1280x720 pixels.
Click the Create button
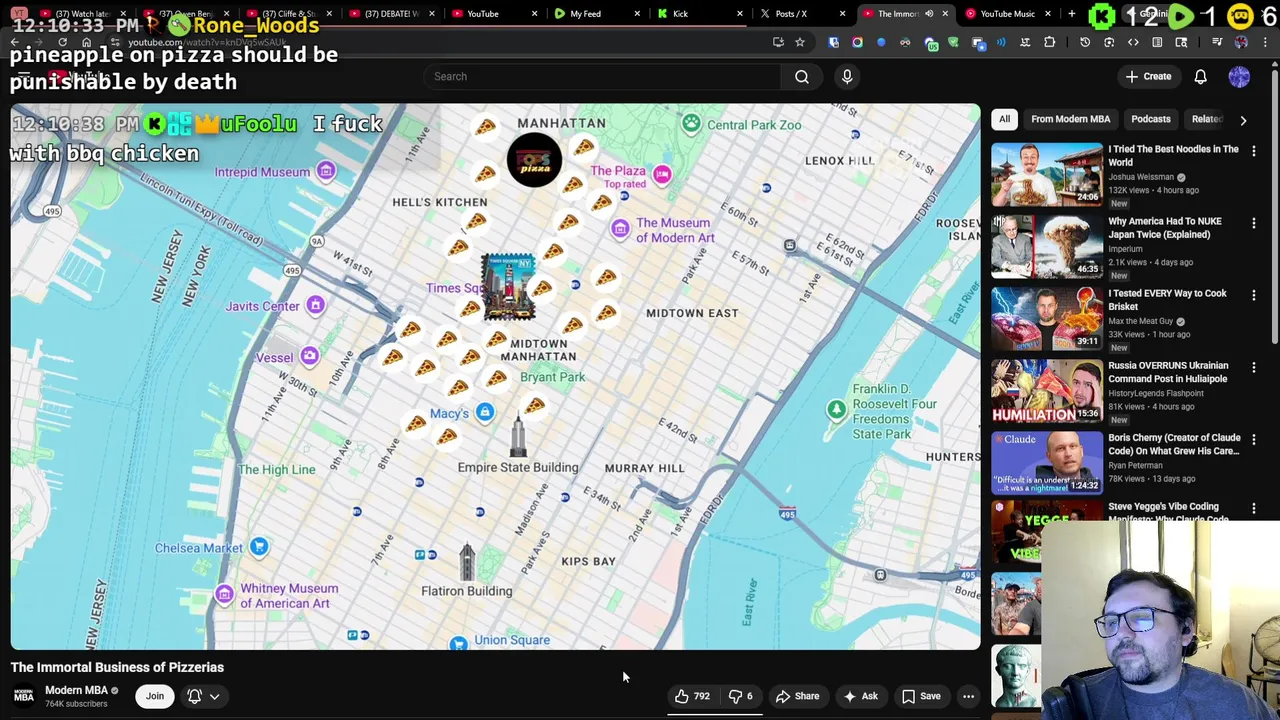coord(1148,76)
